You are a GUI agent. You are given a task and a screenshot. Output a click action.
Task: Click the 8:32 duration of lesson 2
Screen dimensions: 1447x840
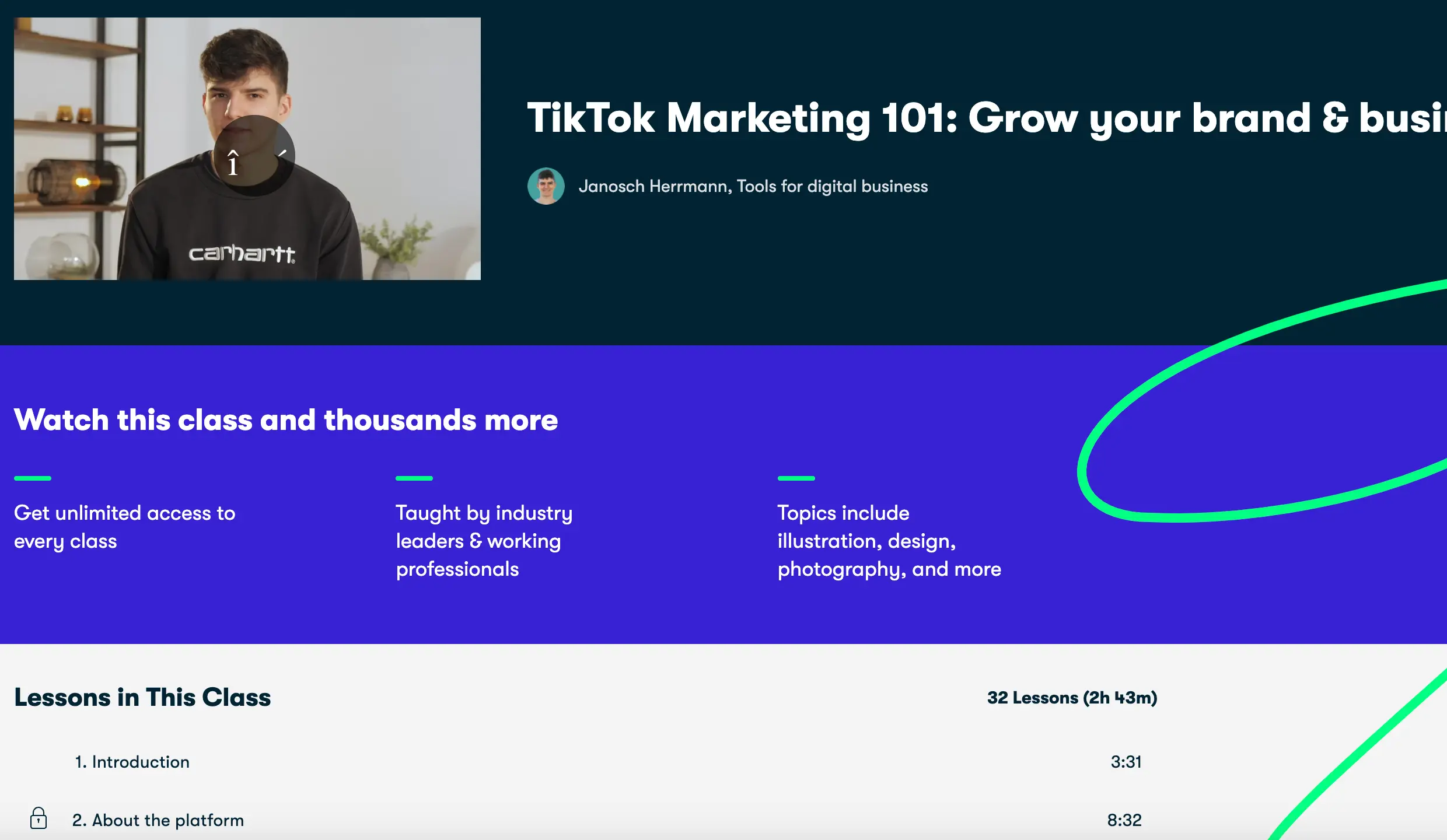[1124, 820]
